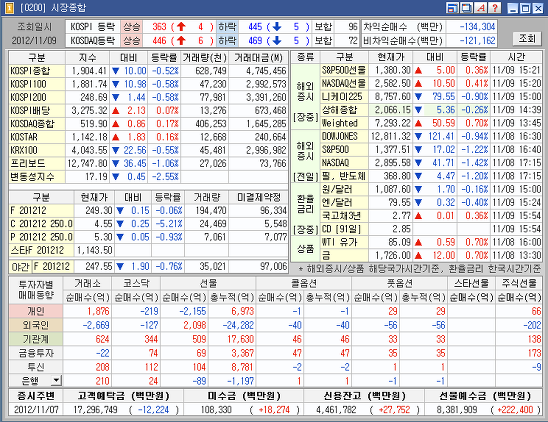Click the 풋옵션 column header
548x422 pixels.
399,283
